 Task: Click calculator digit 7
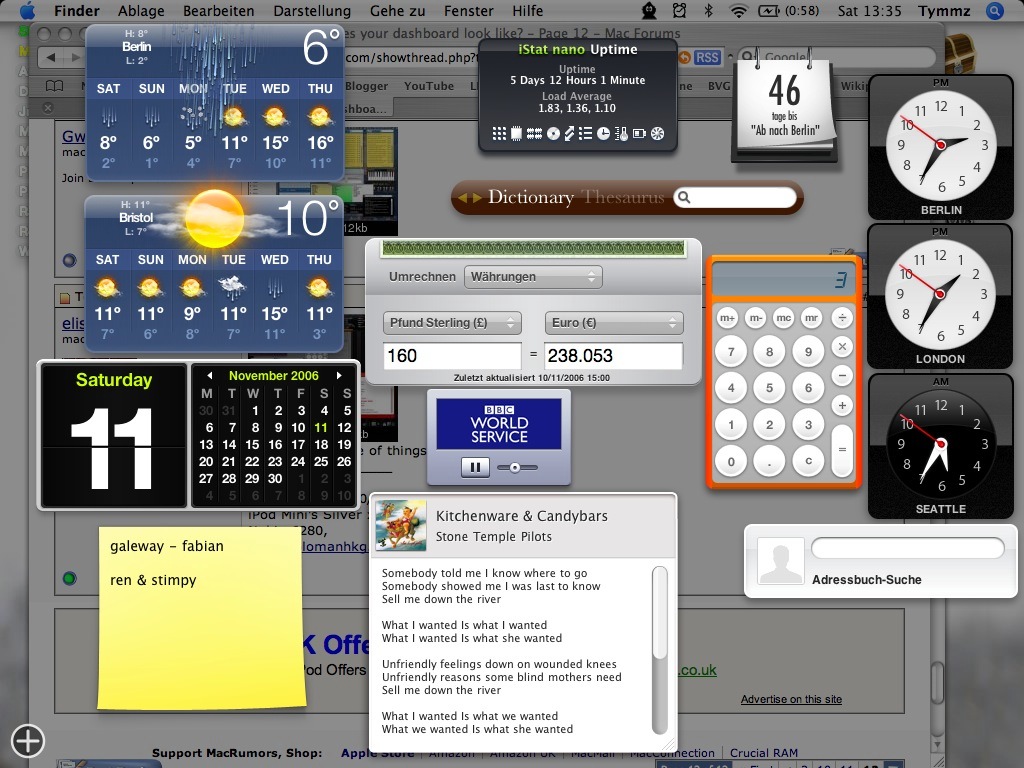coord(731,352)
